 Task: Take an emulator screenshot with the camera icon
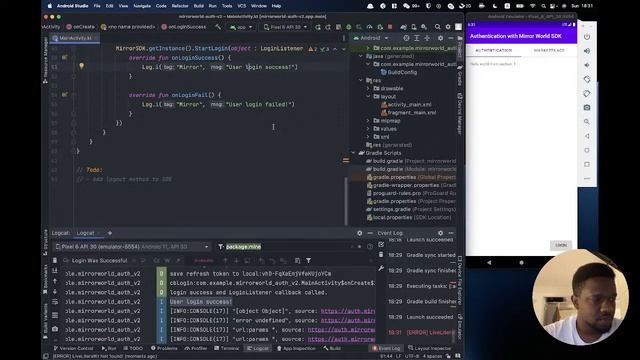coord(587,107)
